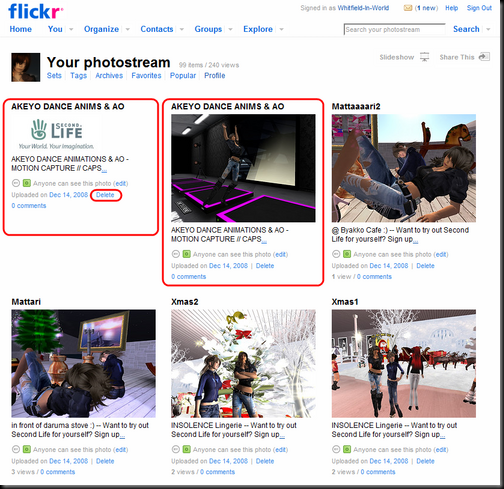Open the Mattaaaari2 photo thumbnail

point(404,168)
